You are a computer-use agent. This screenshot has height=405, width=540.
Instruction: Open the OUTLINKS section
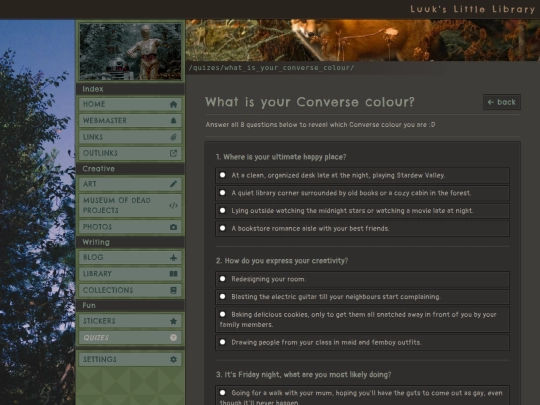(130, 153)
